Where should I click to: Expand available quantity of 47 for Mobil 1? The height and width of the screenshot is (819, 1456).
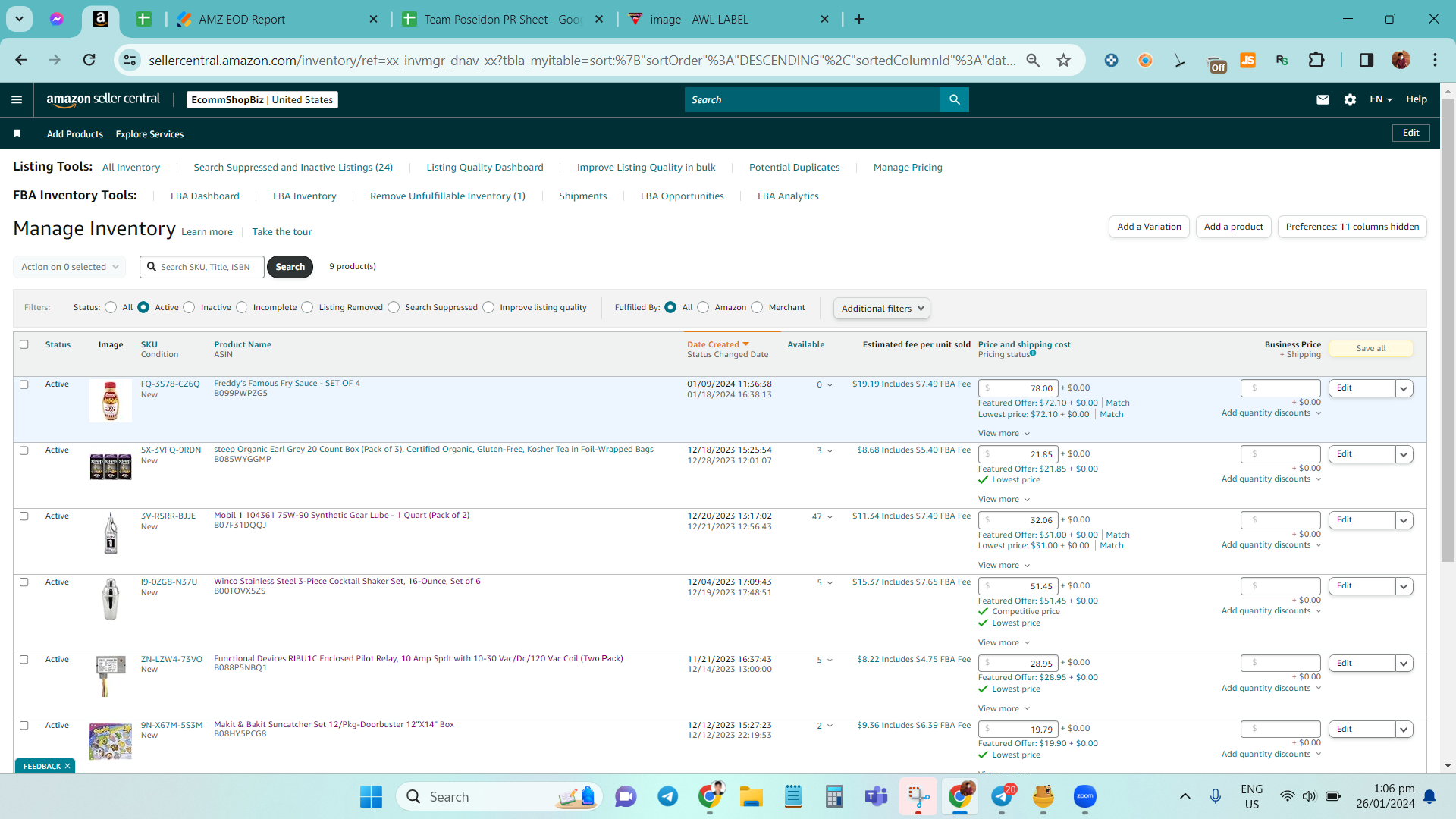click(822, 516)
